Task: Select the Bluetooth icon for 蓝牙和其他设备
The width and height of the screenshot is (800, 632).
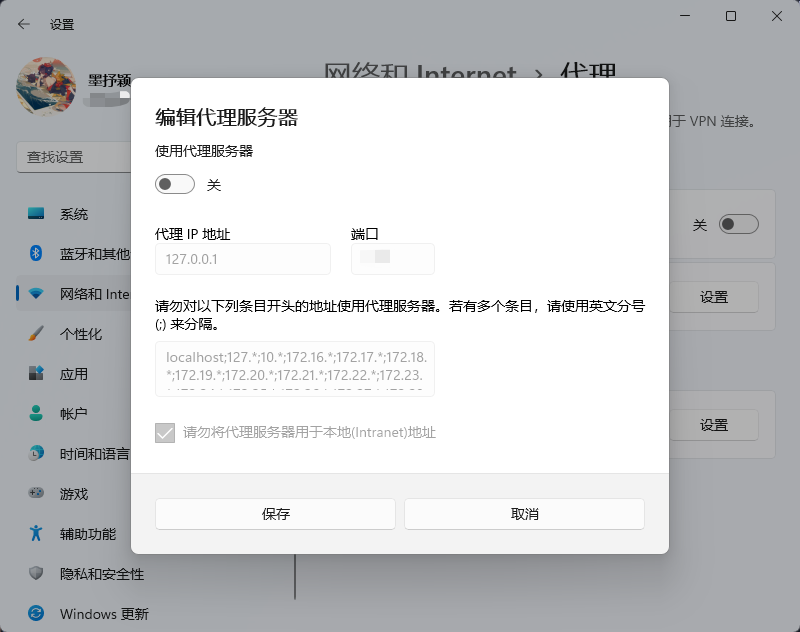Action: coord(36,253)
